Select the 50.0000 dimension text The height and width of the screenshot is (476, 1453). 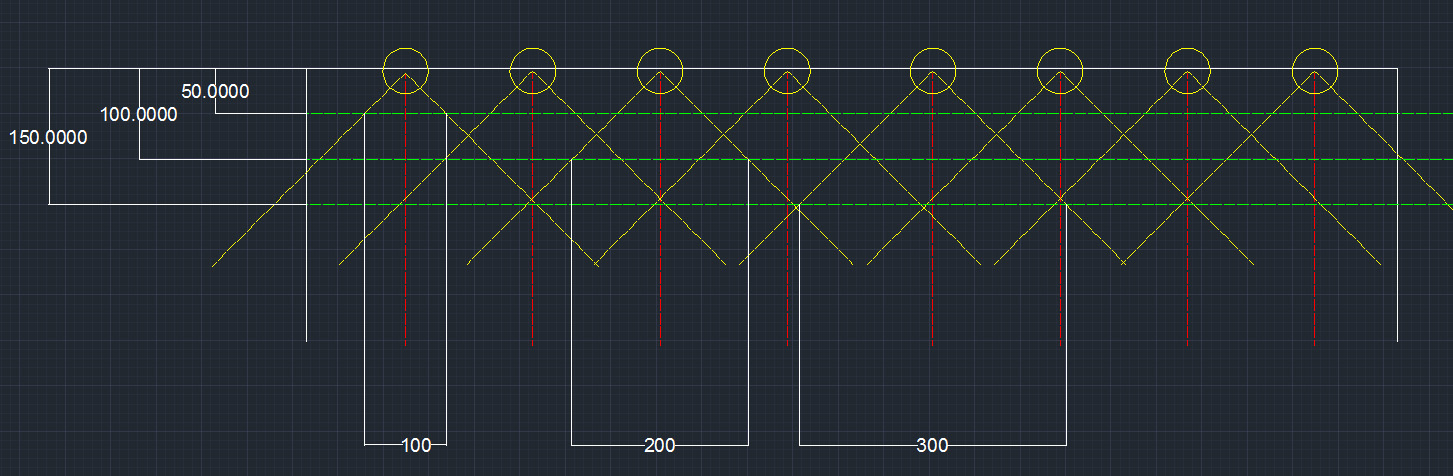[215, 92]
